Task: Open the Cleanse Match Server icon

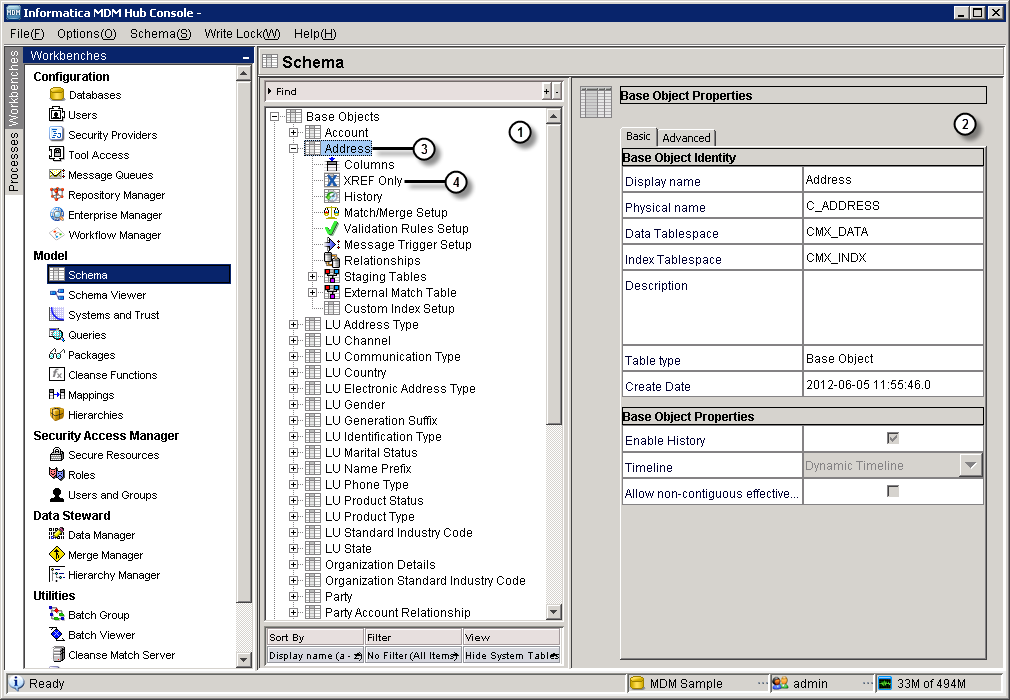Action: pos(57,654)
